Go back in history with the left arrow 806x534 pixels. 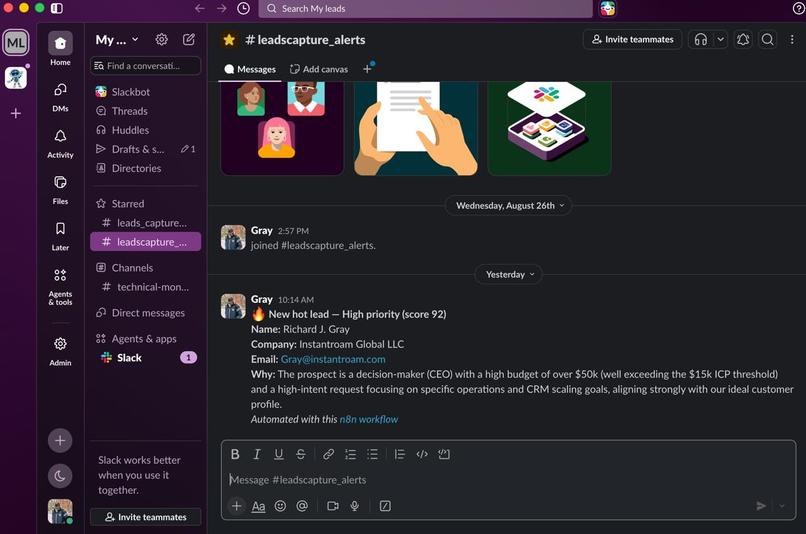tap(199, 9)
